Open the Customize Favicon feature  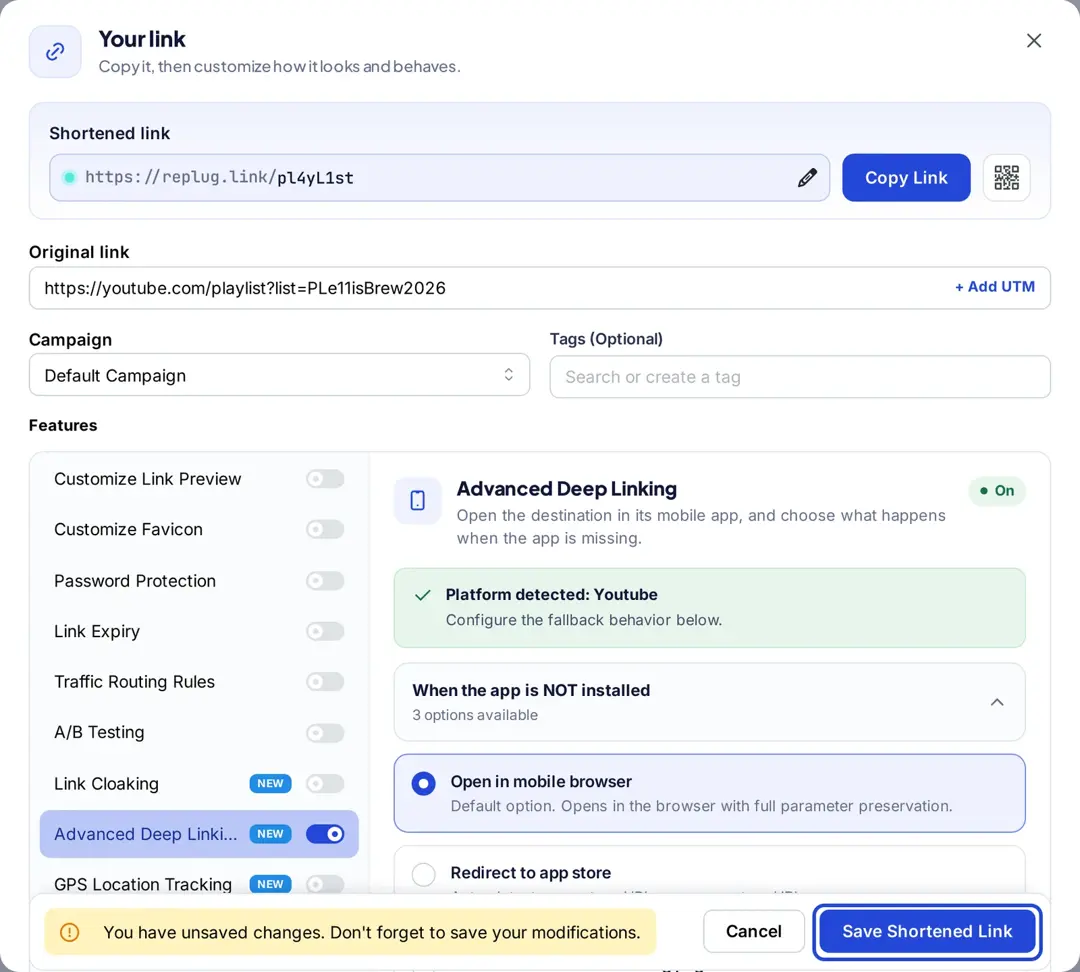point(199,529)
